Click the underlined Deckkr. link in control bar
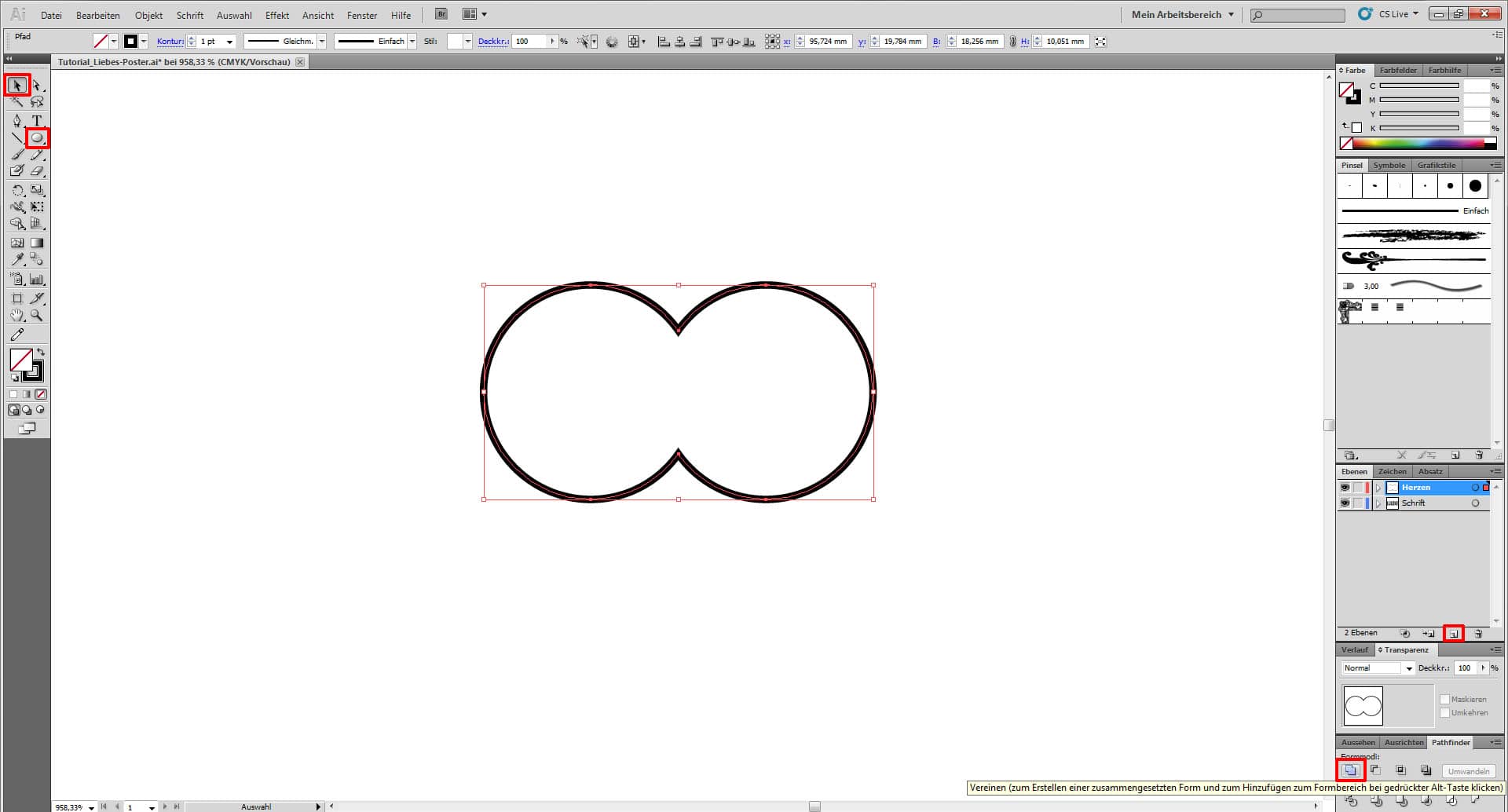The height and width of the screenshot is (812, 1508). [x=493, y=41]
